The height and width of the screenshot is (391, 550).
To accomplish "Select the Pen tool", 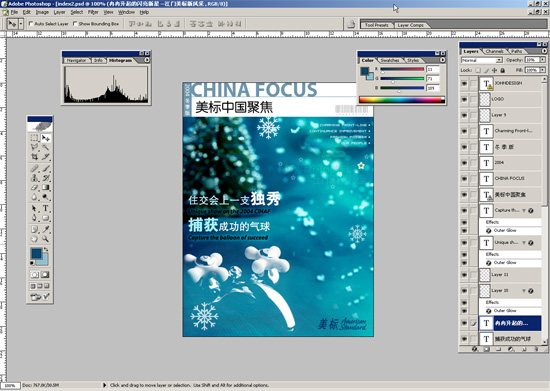I will [34, 218].
